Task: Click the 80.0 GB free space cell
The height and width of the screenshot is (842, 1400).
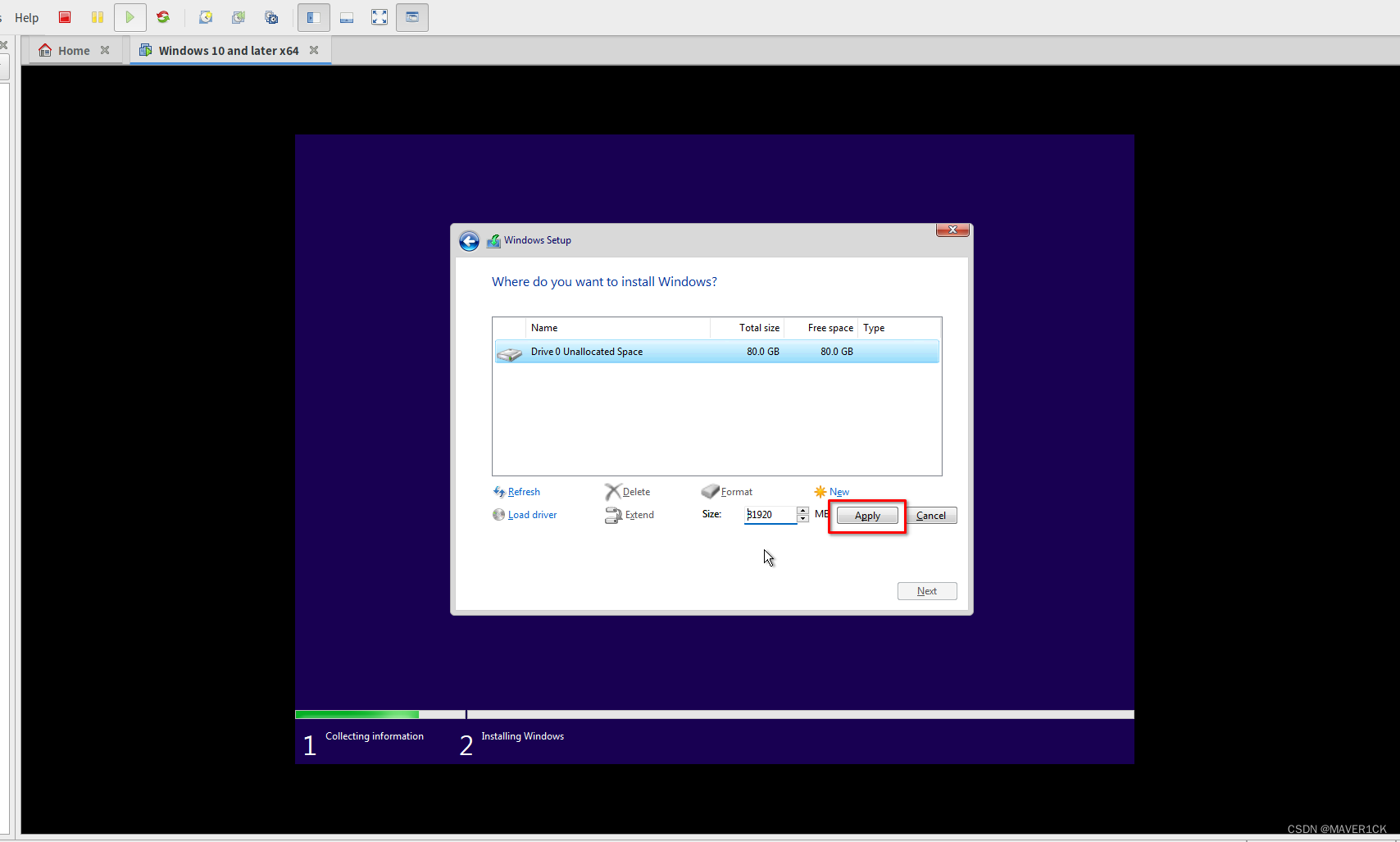Action: [837, 352]
